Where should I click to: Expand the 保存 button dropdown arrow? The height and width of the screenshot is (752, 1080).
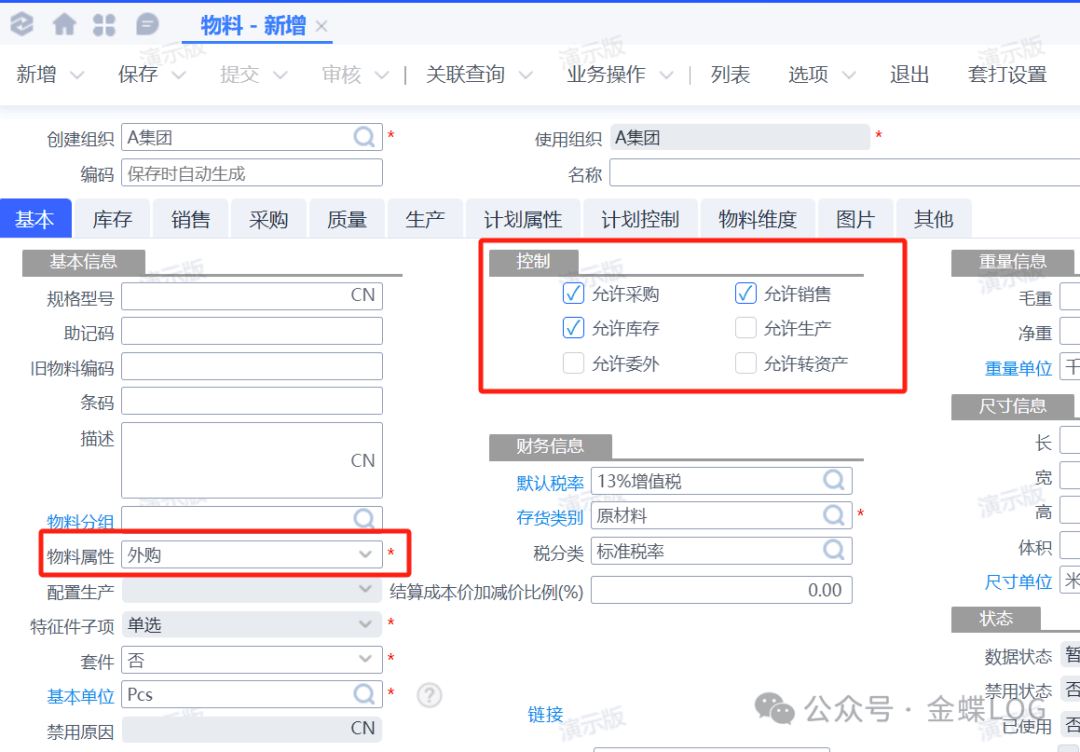(x=178, y=75)
